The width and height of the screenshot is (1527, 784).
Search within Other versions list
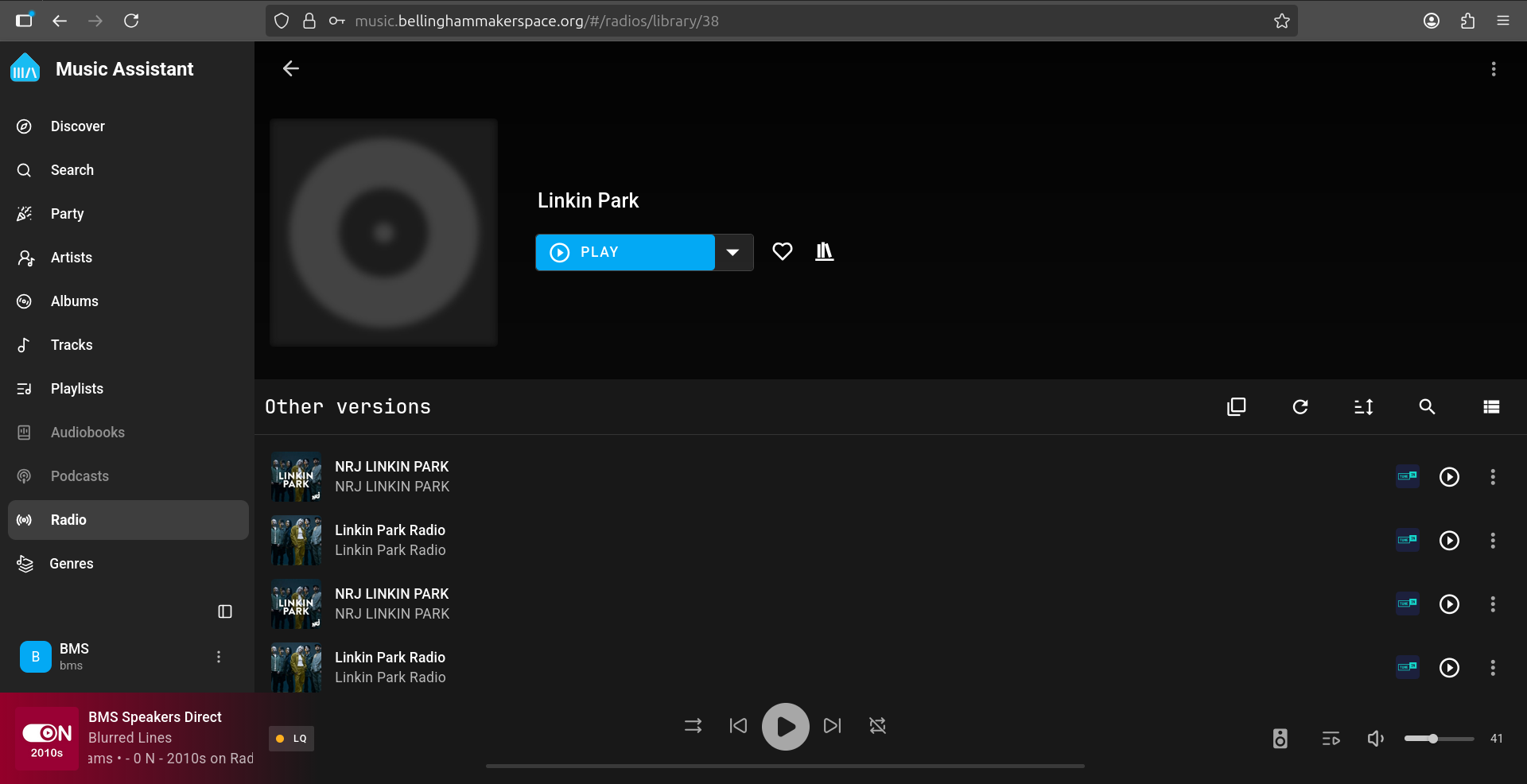coord(1428,407)
